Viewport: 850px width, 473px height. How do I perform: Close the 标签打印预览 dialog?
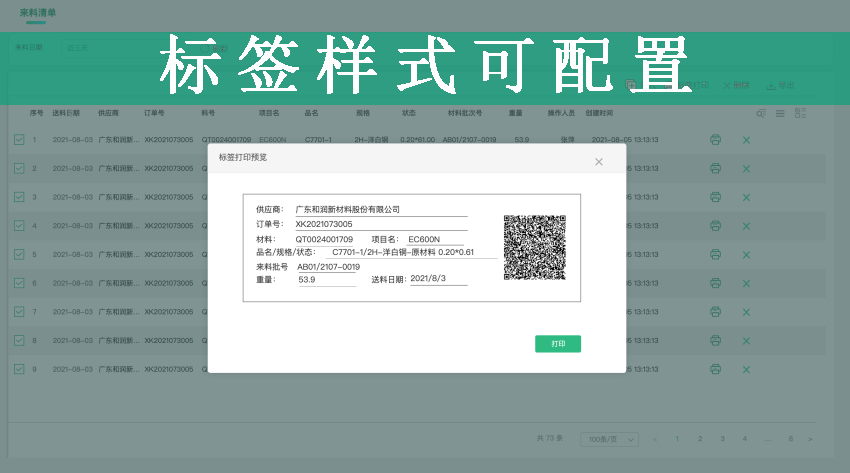click(x=598, y=162)
